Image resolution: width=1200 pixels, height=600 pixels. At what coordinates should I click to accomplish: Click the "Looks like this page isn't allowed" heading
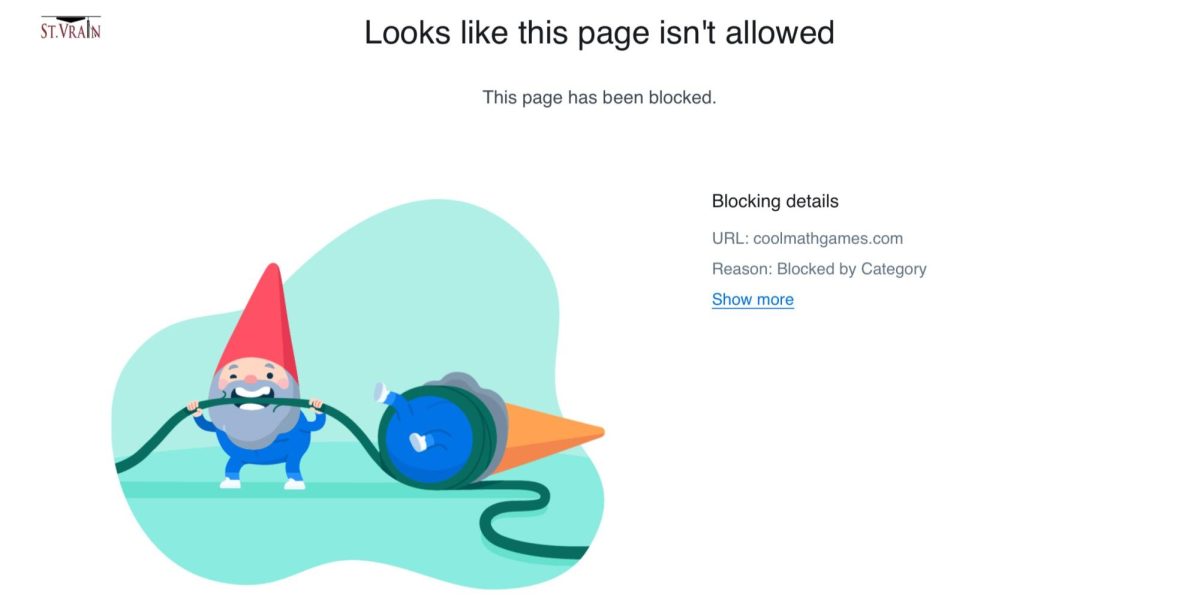coord(599,33)
